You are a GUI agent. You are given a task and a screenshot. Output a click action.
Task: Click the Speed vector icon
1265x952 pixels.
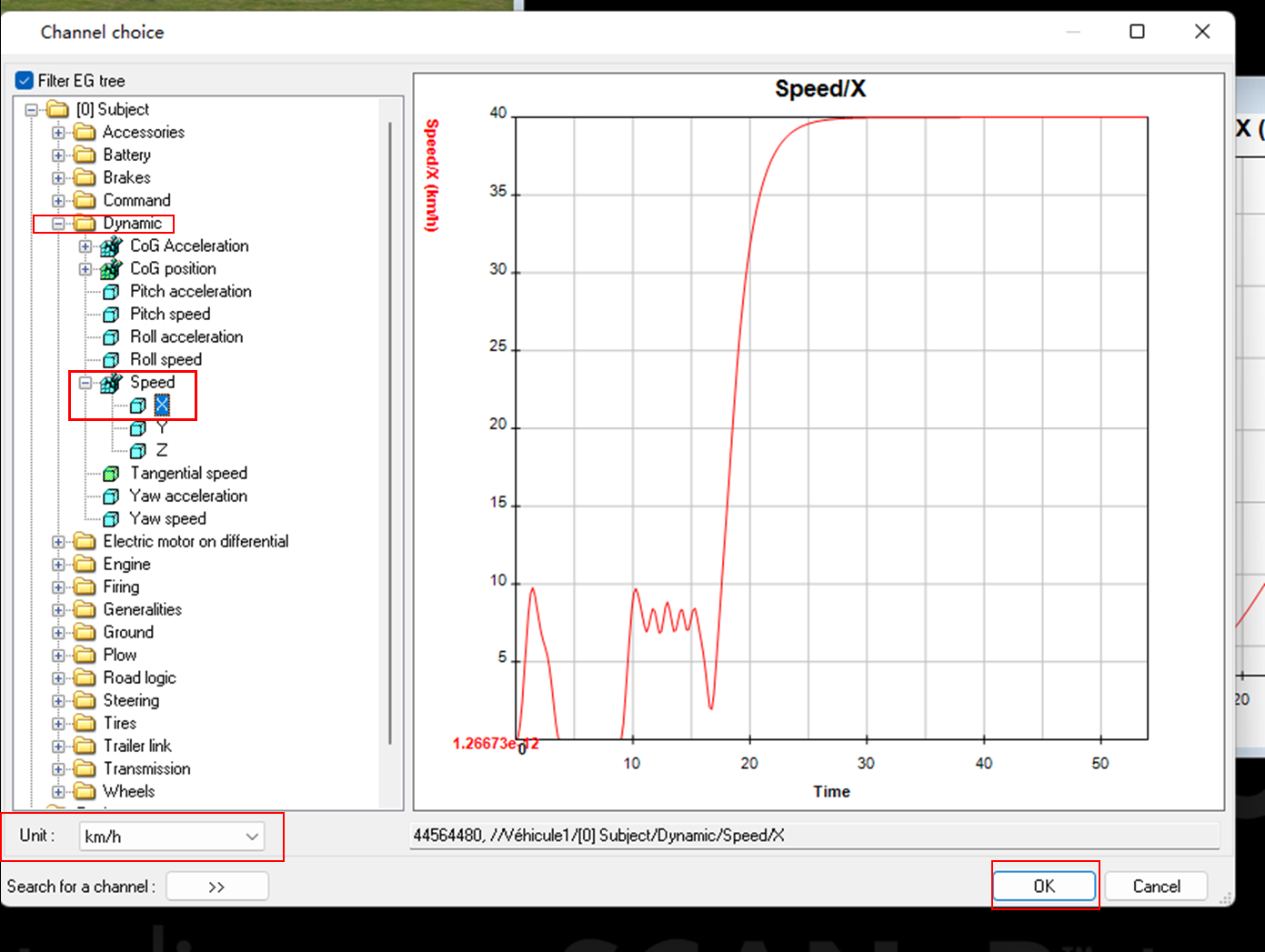tap(111, 382)
